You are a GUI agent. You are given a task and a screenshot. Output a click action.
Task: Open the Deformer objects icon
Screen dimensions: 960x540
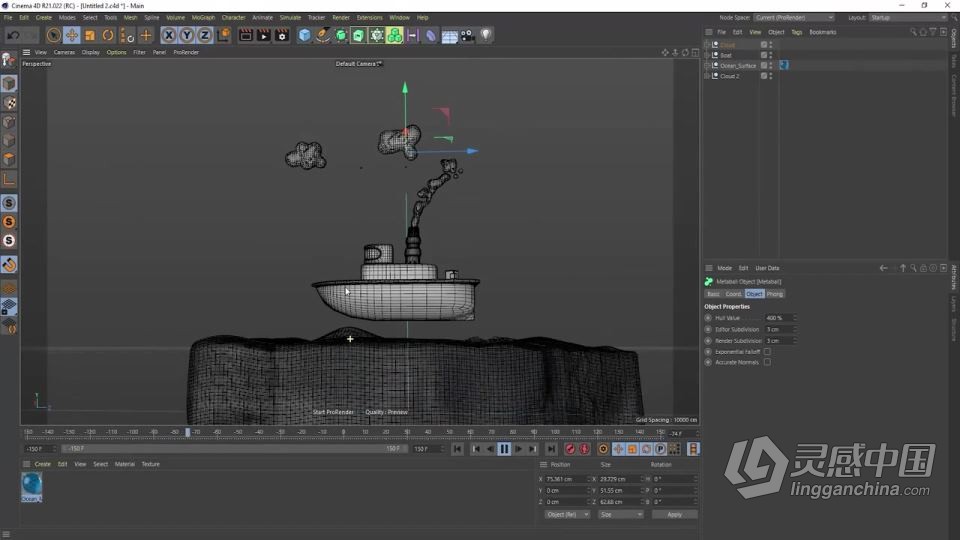(x=430, y=36)
